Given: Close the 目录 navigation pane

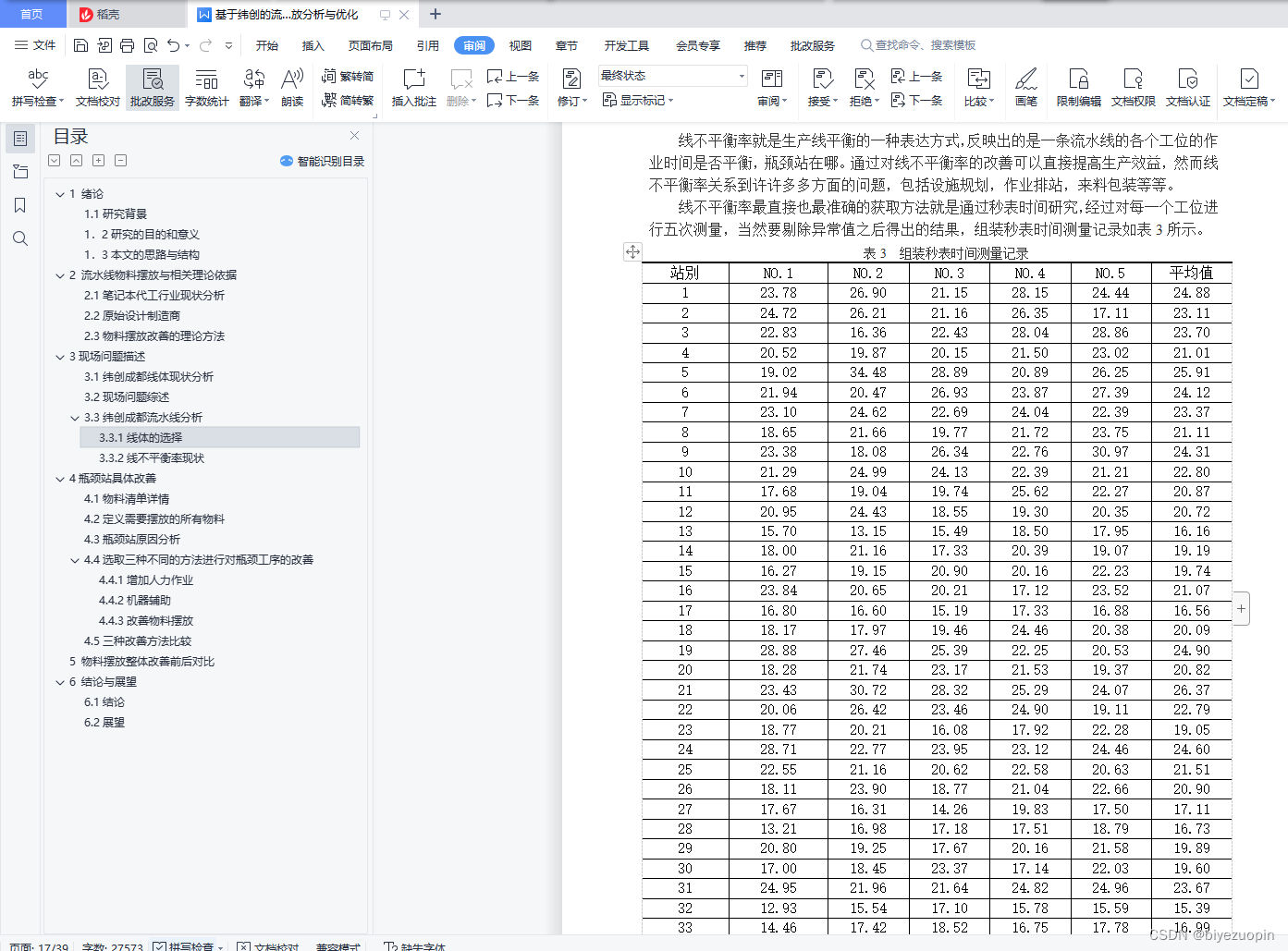Looking at the screenshot, I should click(x=354, y=136).
